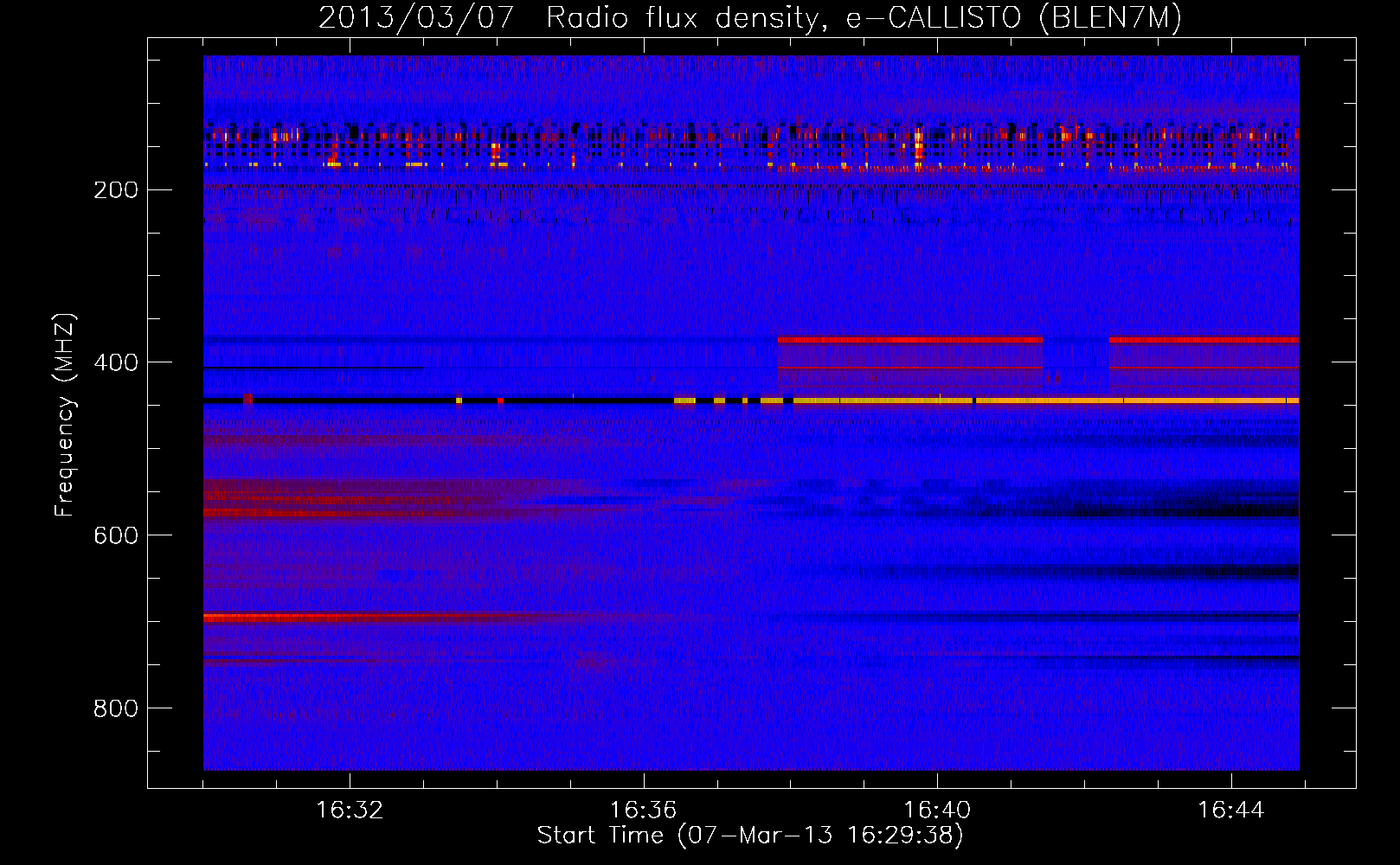
Task: Click the 16:44 time tick label
Action: pos(1230,811)
